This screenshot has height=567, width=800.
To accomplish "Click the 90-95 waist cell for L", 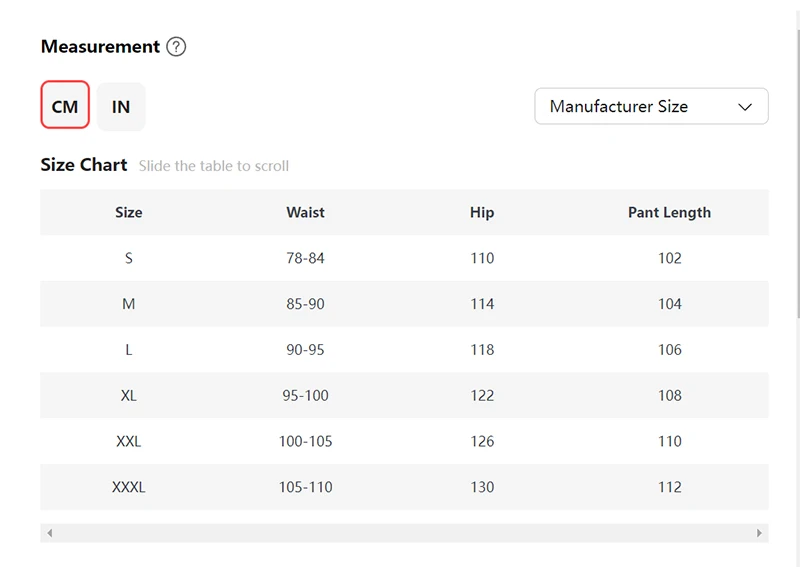I will click(x=305, y=350).
